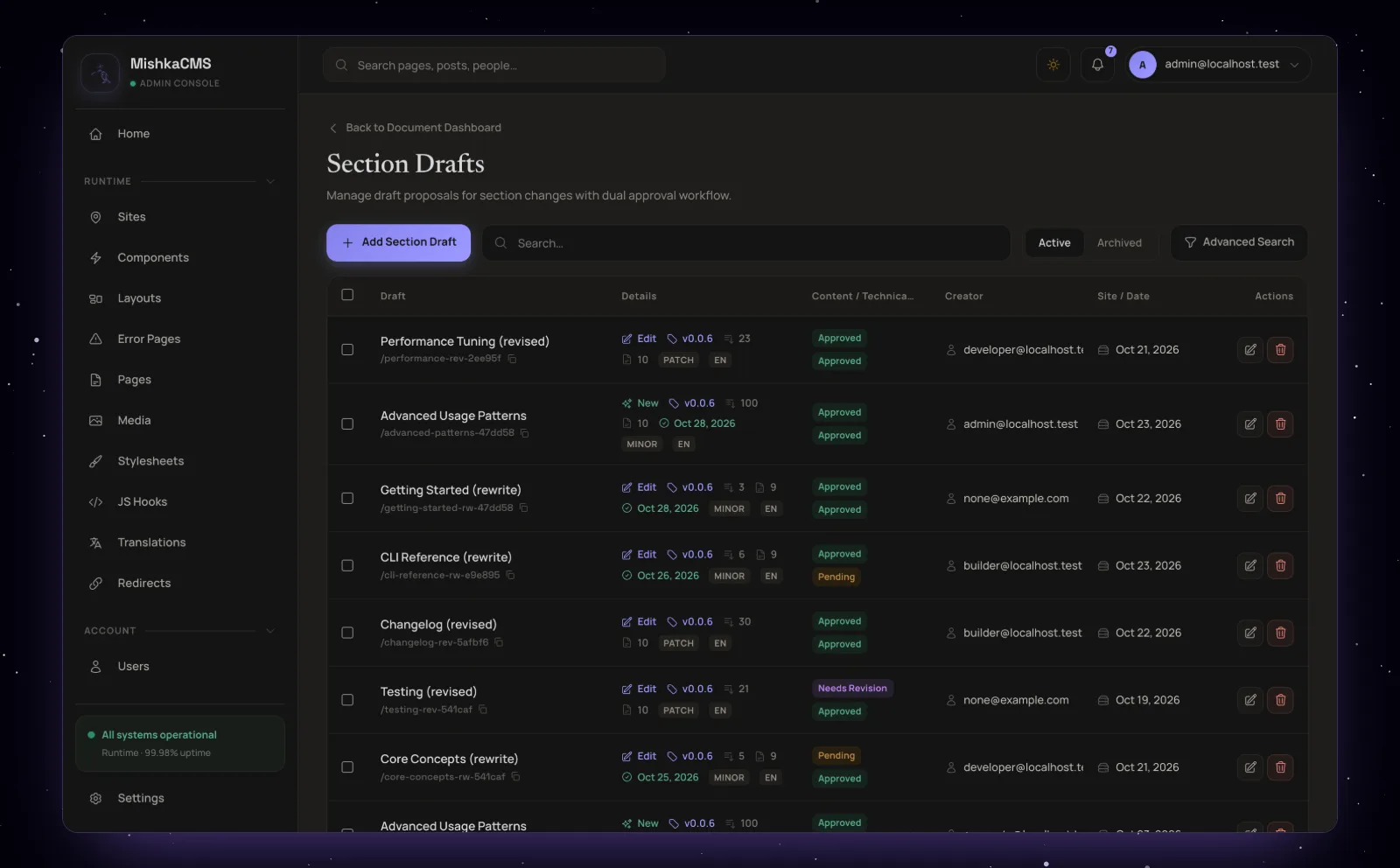Delete the Changelog (revised) draft
Image resolution: width=1400 pixels, height=868 pixels.
1280,633
